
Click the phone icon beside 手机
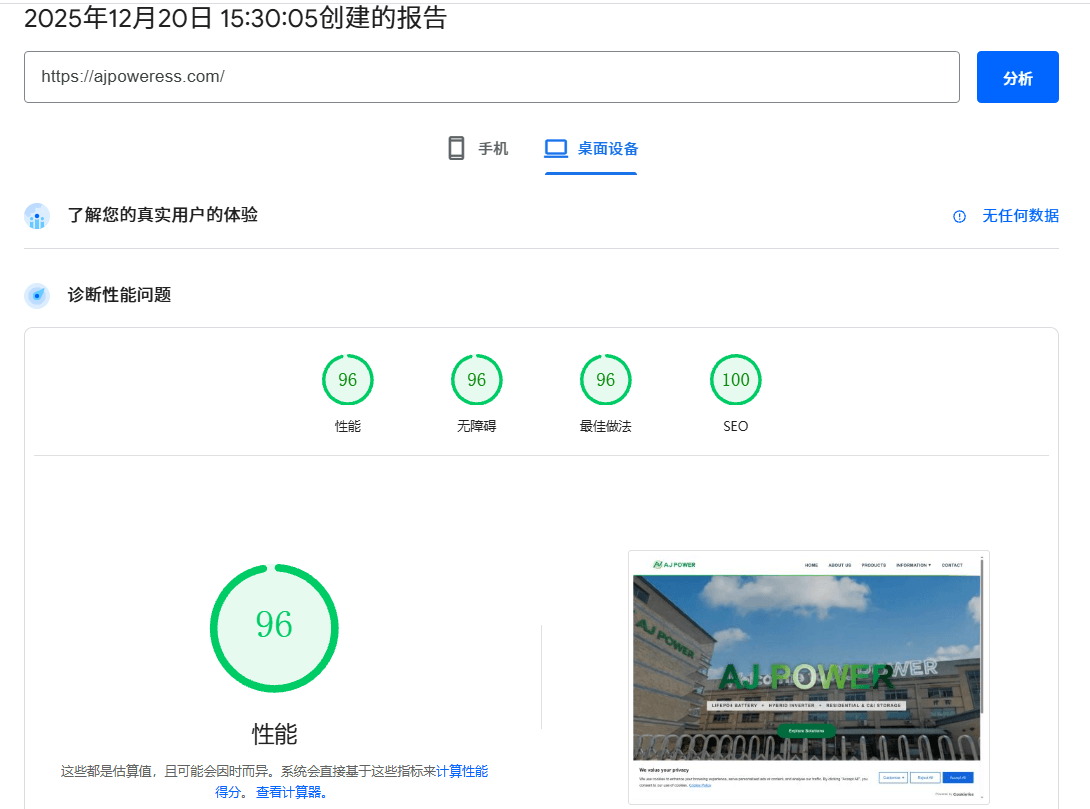[456, 147]
